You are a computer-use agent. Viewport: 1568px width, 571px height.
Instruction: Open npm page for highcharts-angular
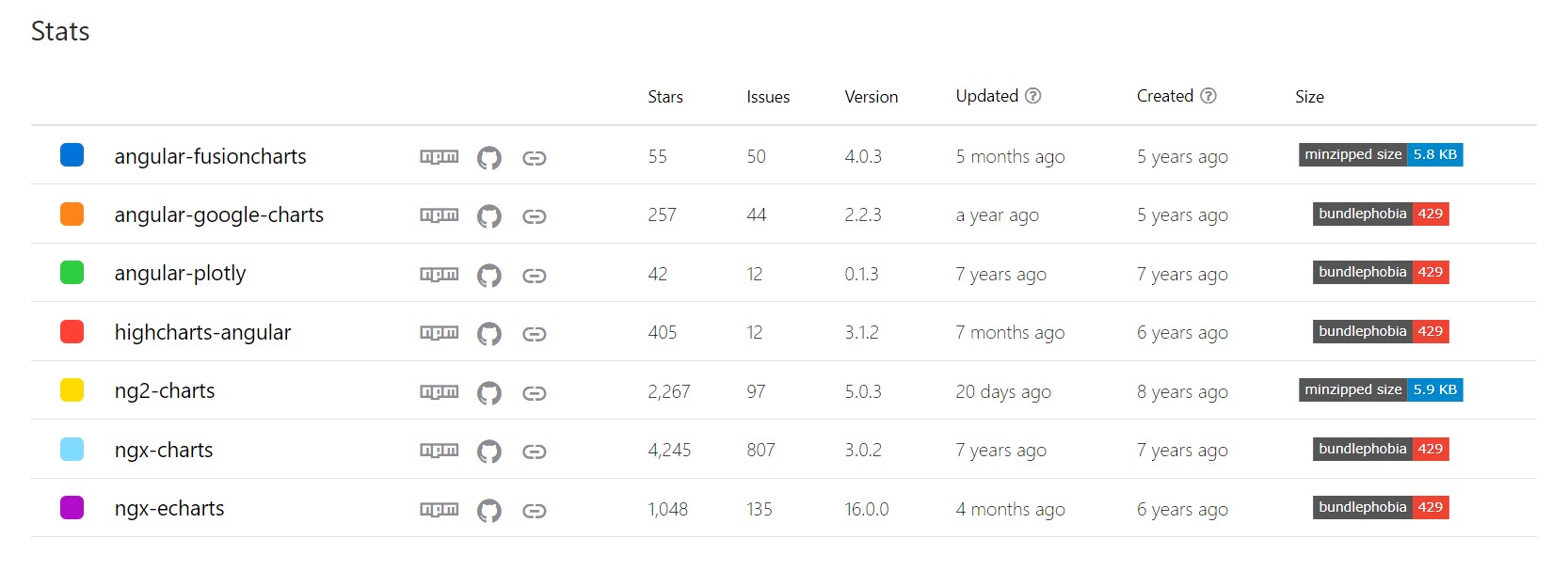[439, 333]
